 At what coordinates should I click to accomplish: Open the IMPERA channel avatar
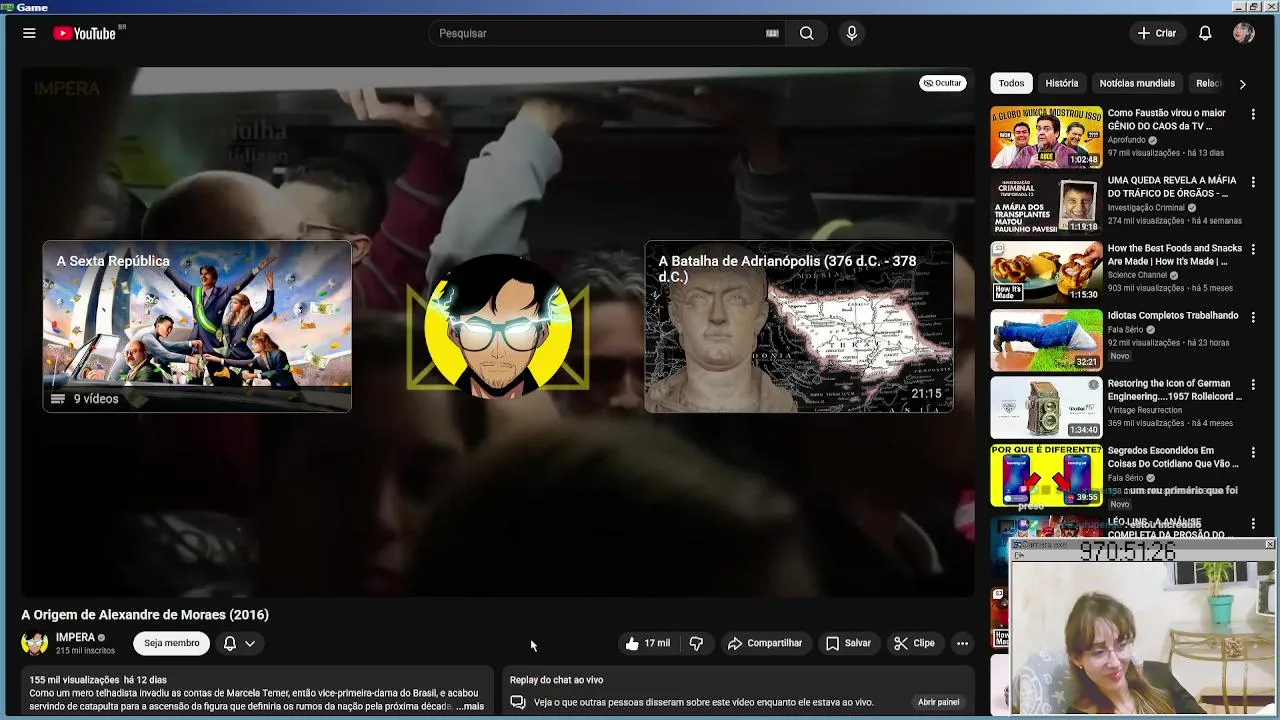(x=35, y=643)
